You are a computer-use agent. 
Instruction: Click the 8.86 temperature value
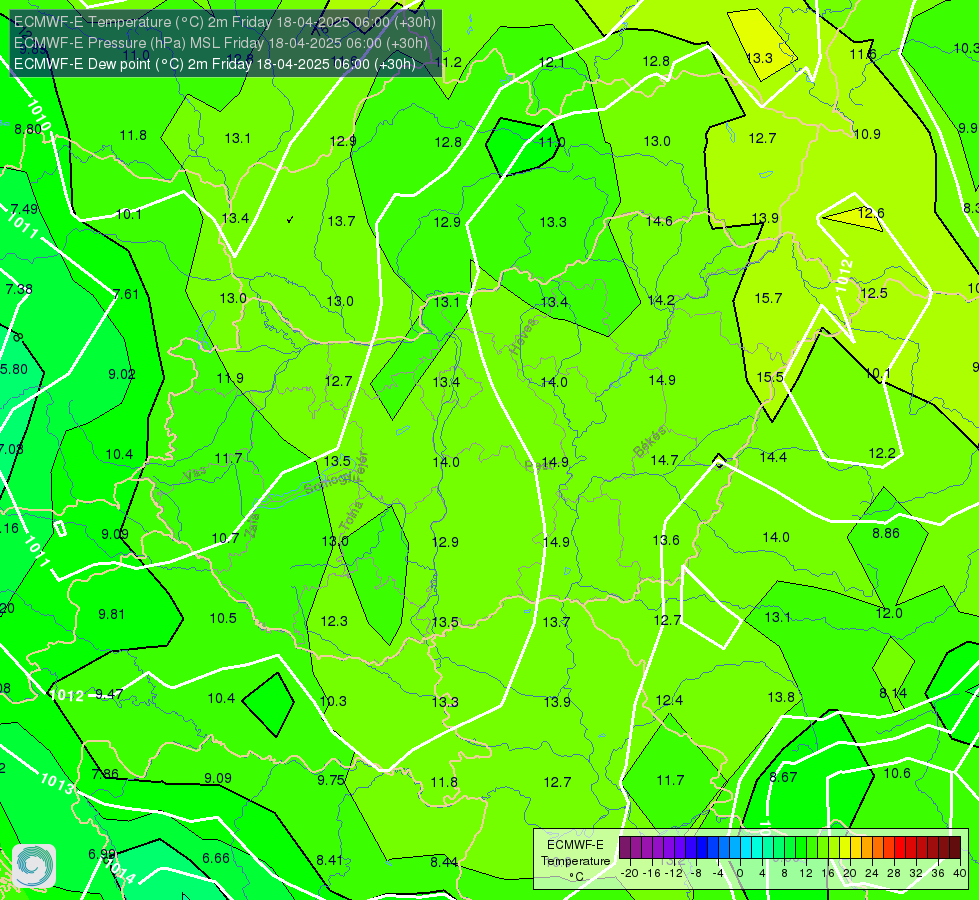[885, 533]
